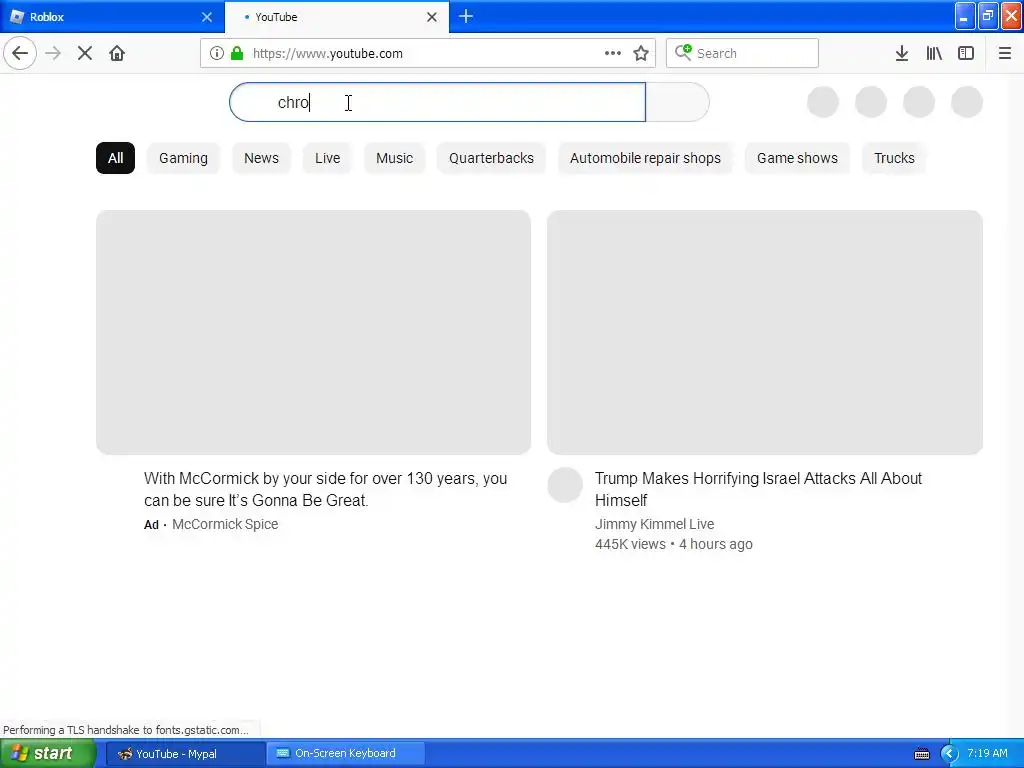Select the Game shows chip
The image size is (1024, 768).
coord(797,158)
